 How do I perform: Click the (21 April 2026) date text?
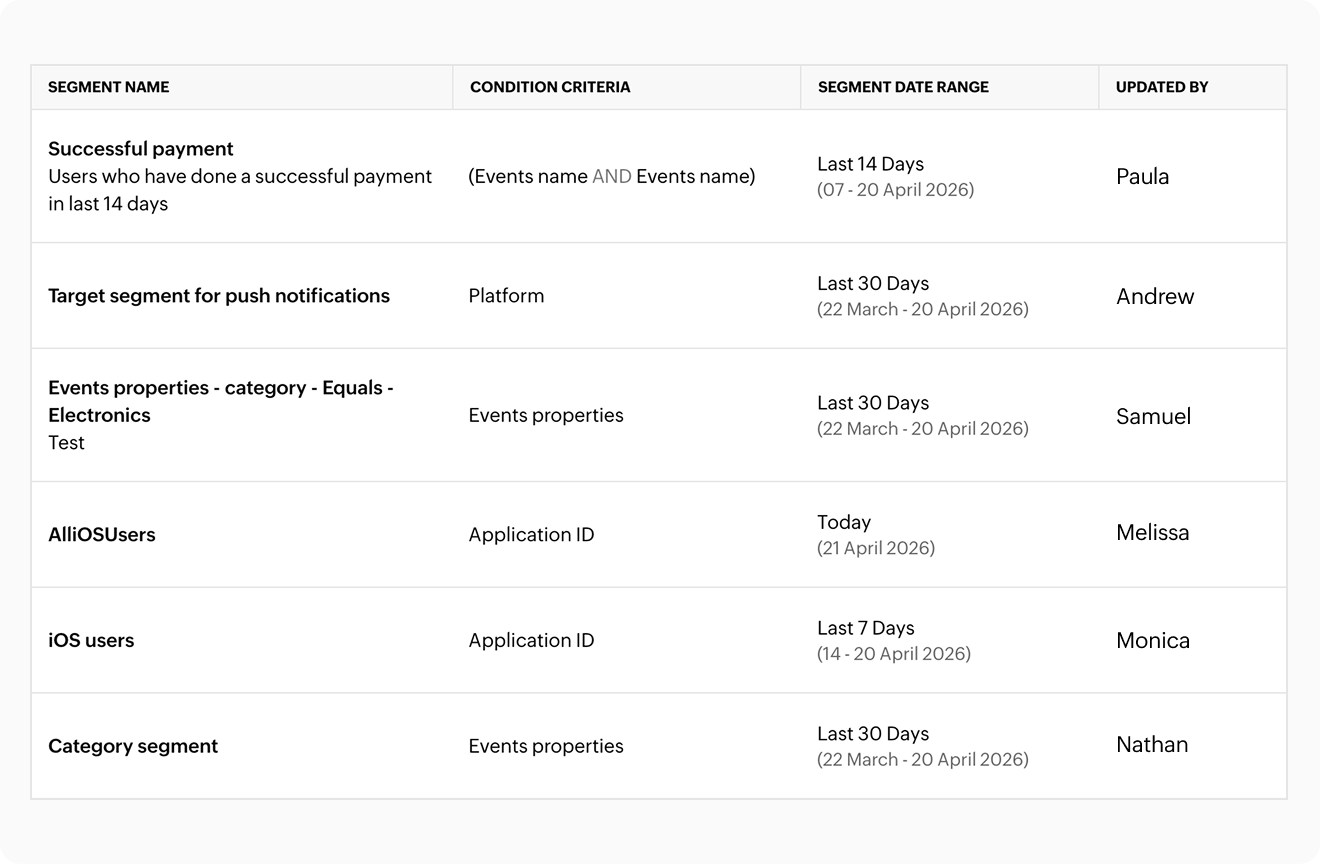click(876, 548)
